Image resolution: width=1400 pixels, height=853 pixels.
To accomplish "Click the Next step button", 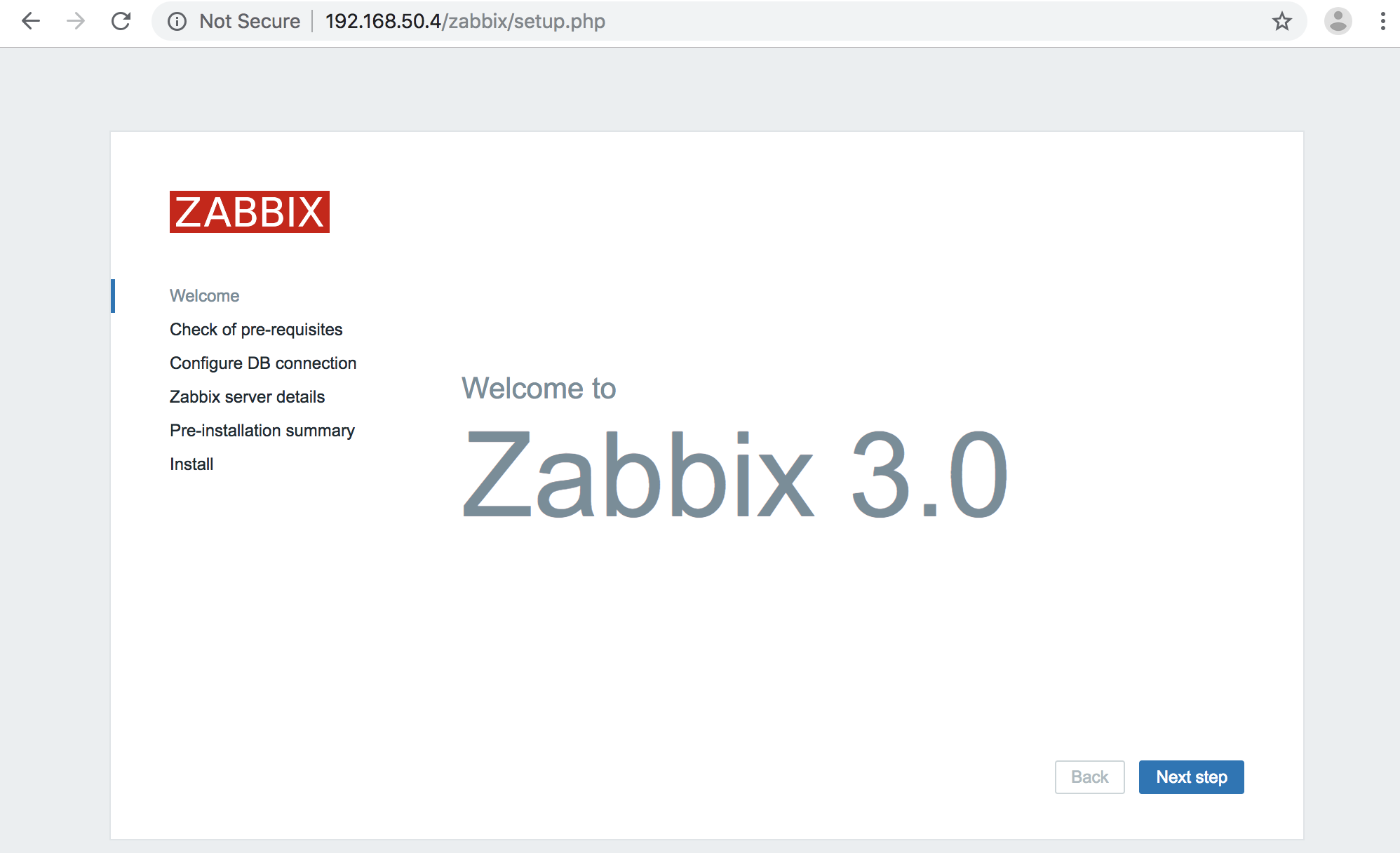I will [x=1191, y=776].
